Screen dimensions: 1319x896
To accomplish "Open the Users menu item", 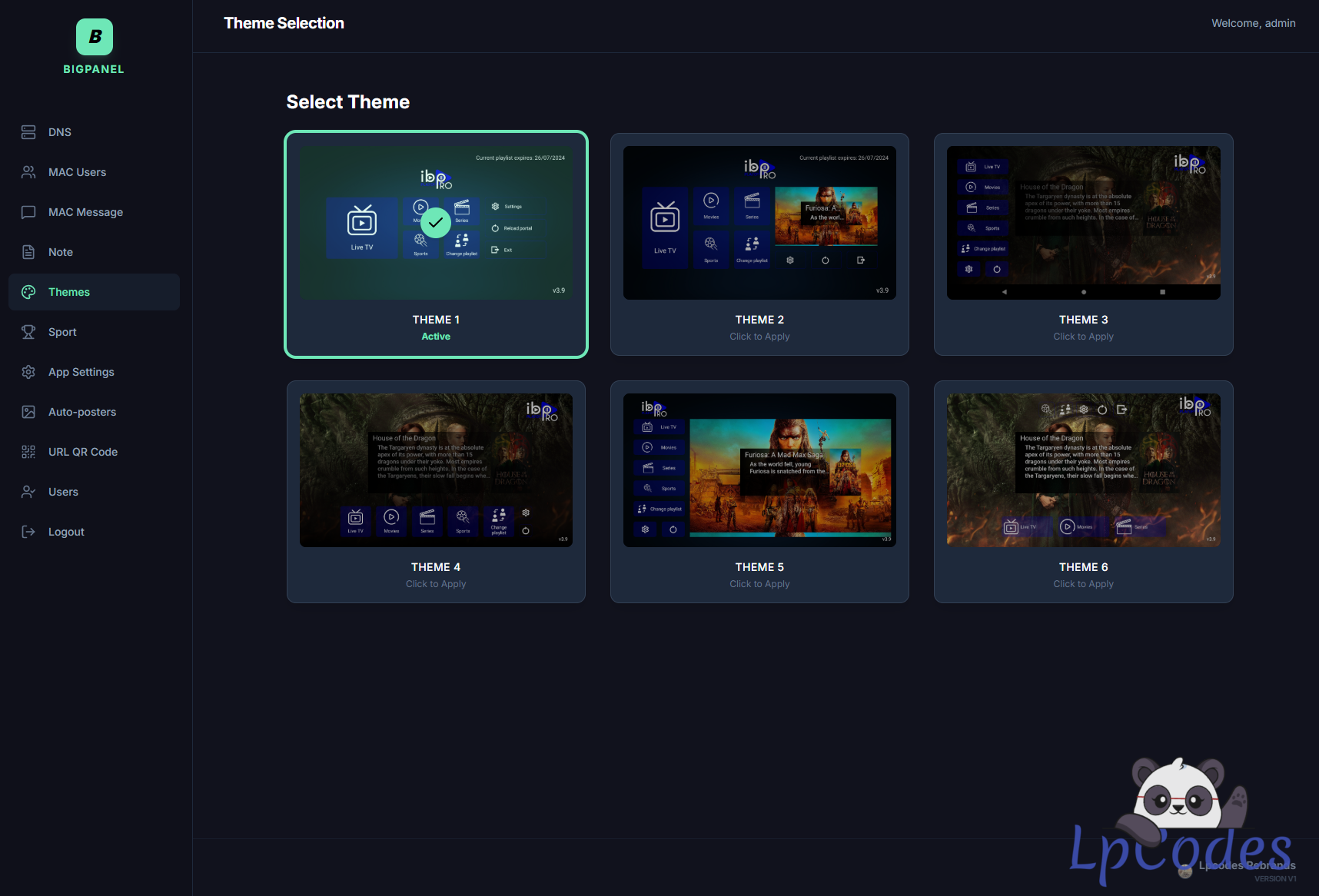I will point(63,492).
